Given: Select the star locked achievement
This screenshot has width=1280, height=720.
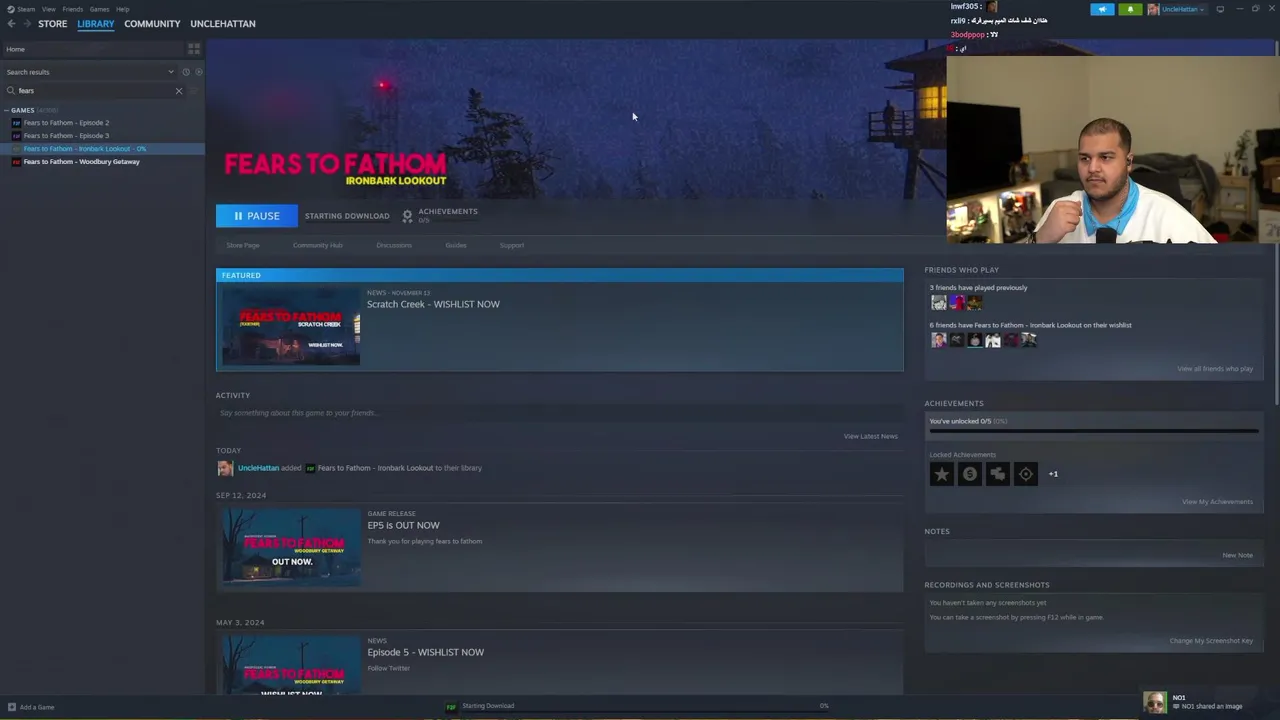Looking at the screenshot, I should point(942,474).
